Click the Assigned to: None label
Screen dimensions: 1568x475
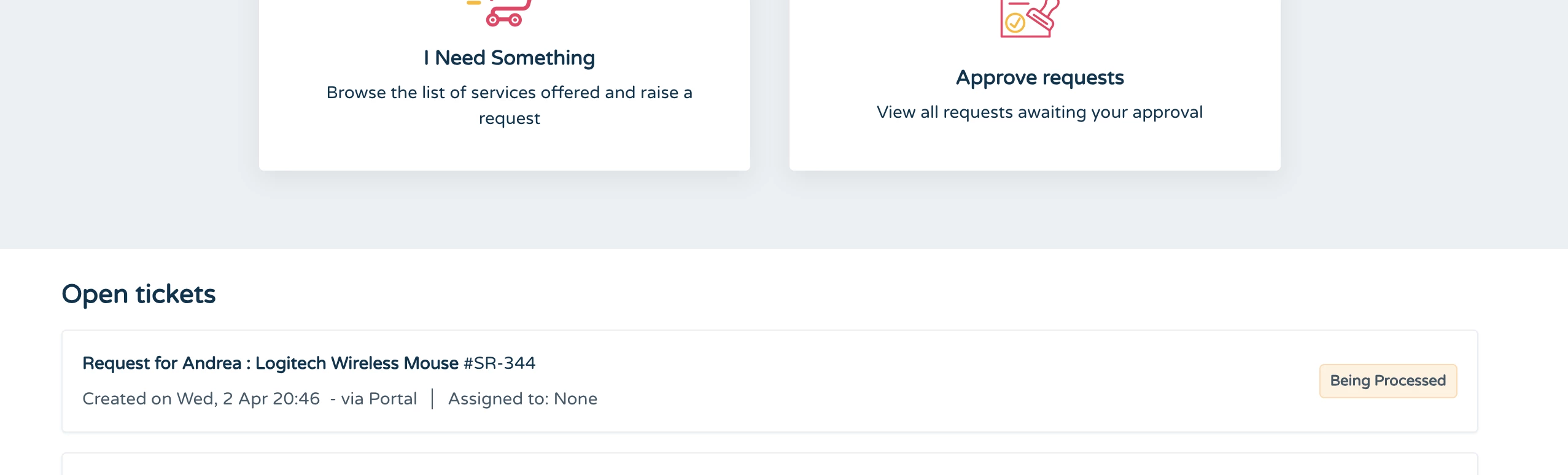click(522, 398)
